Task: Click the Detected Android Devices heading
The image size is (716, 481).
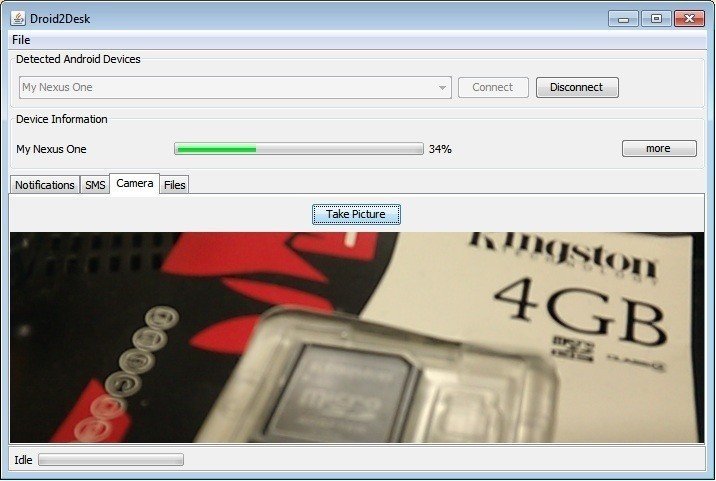Action: [x=78, y=59]
